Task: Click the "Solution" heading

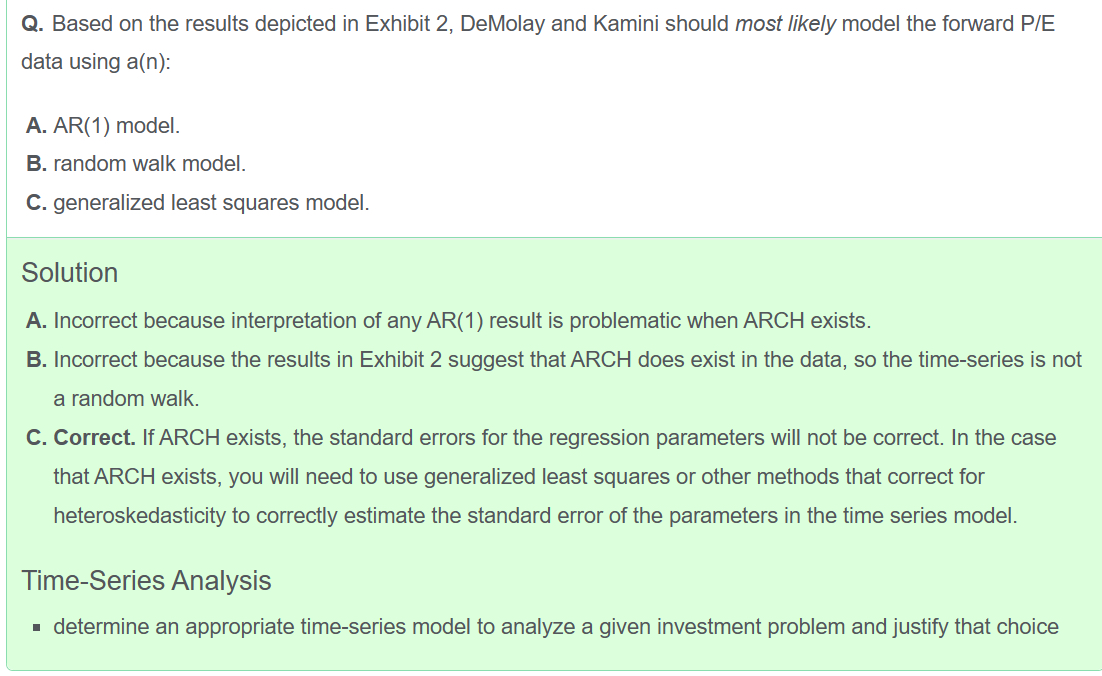Action: click(70, 273)
